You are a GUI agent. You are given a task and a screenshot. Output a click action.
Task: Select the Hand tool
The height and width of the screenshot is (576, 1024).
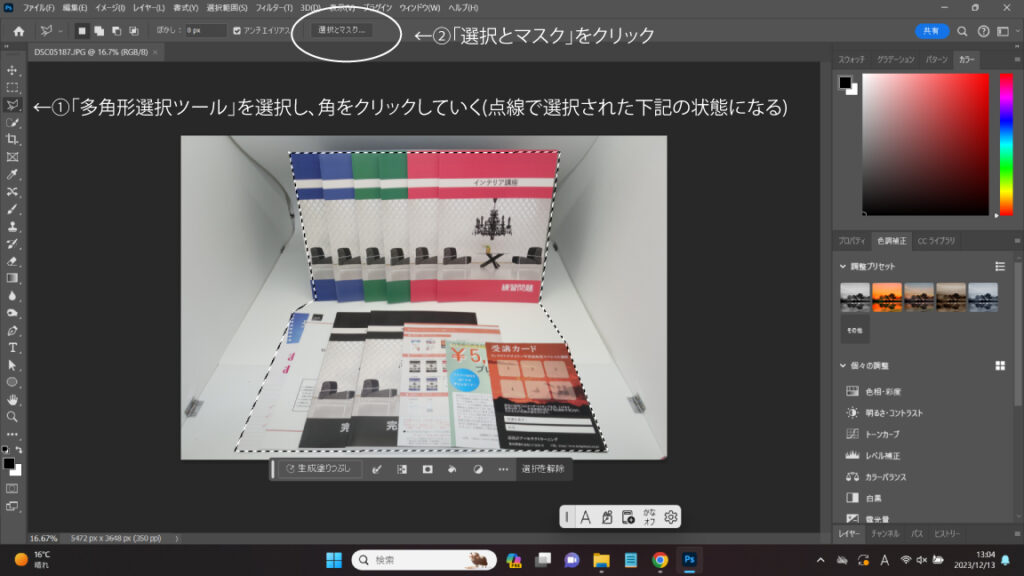pyautogui.click(x=12, y=399)
